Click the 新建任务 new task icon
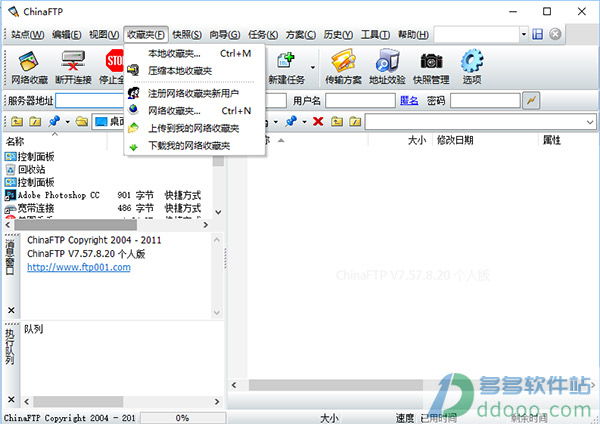The height and width of the screenshot is (424, 600). [286, 67]
